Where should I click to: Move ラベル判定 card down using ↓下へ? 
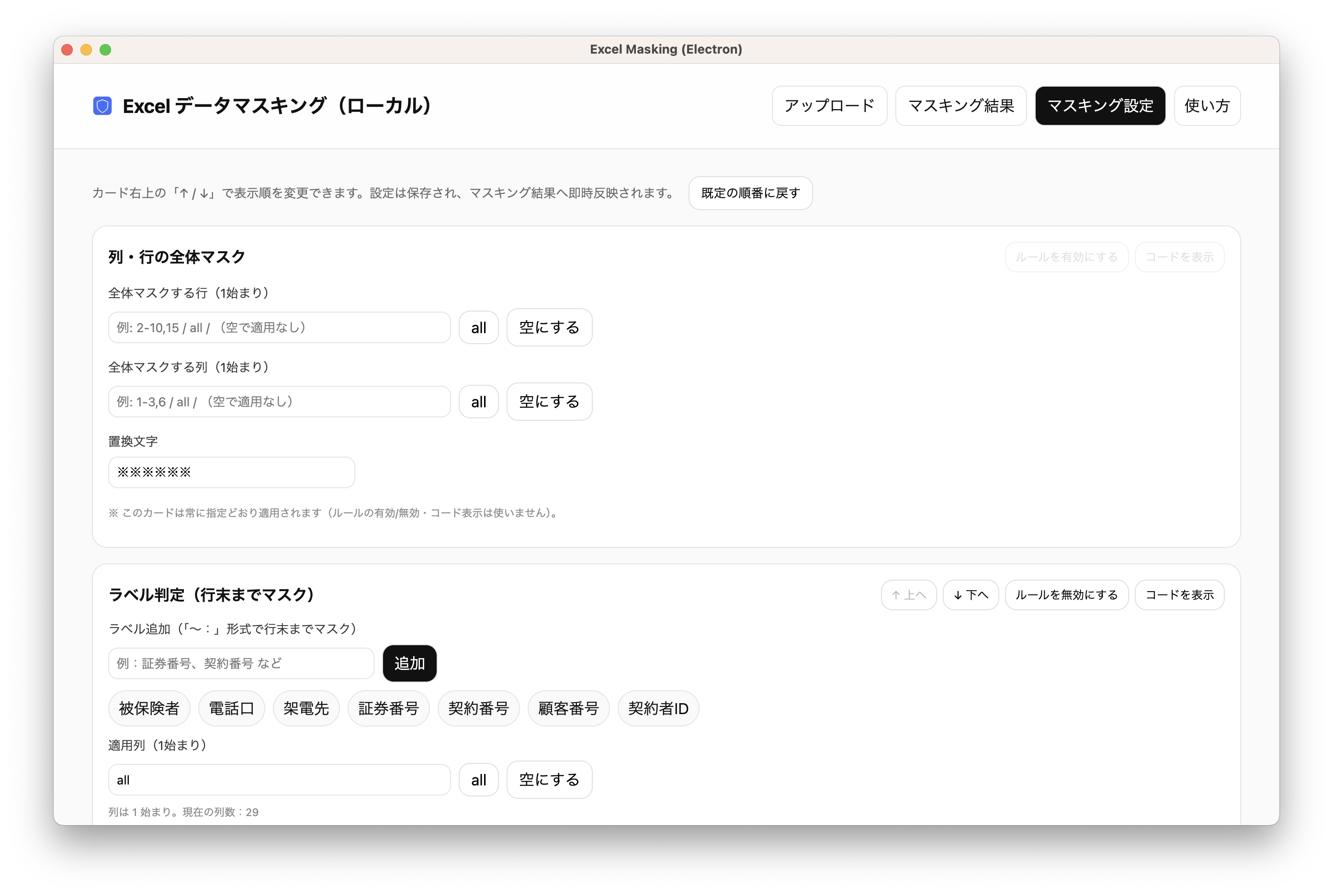click(970, 595)
